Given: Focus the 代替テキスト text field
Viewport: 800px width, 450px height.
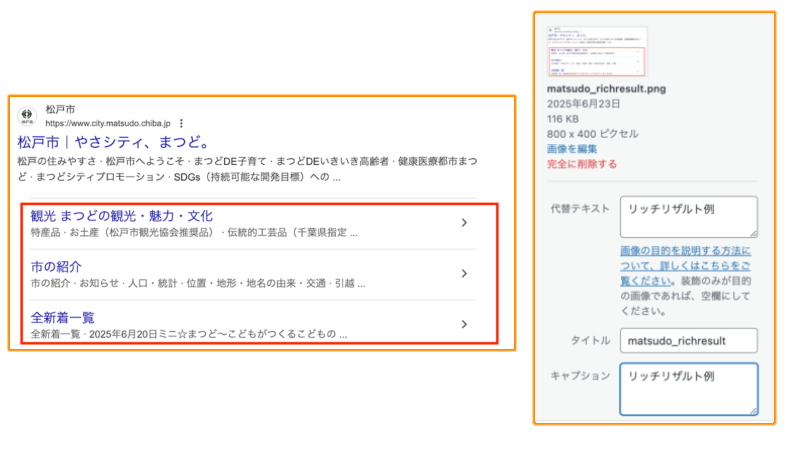Looking at the screenshot, I should (688, 217).
